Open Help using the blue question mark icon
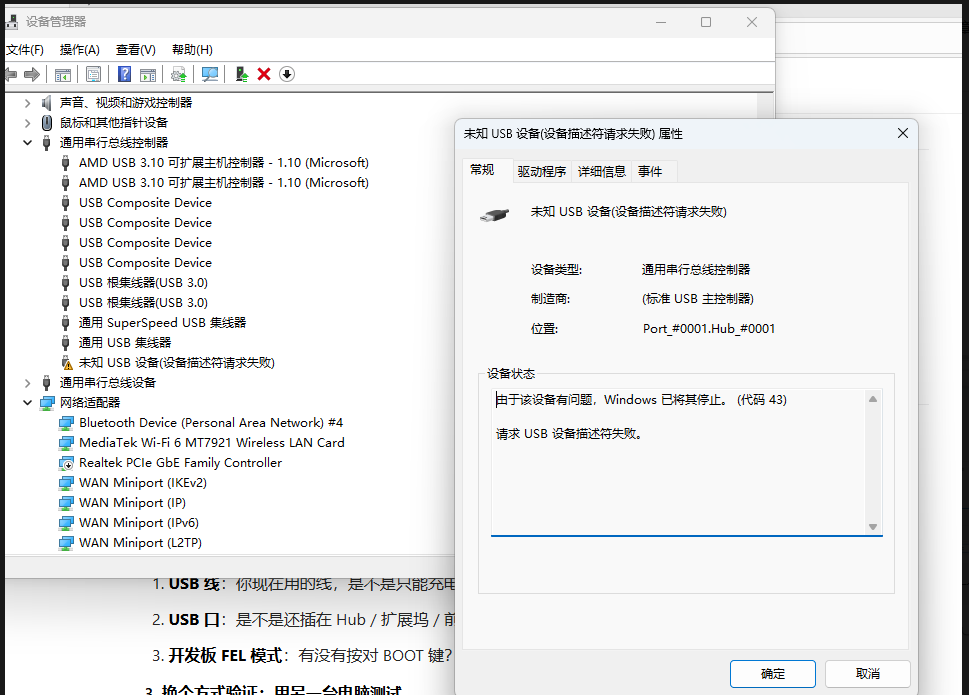This screenshot has height=695, width=969. 124,74
